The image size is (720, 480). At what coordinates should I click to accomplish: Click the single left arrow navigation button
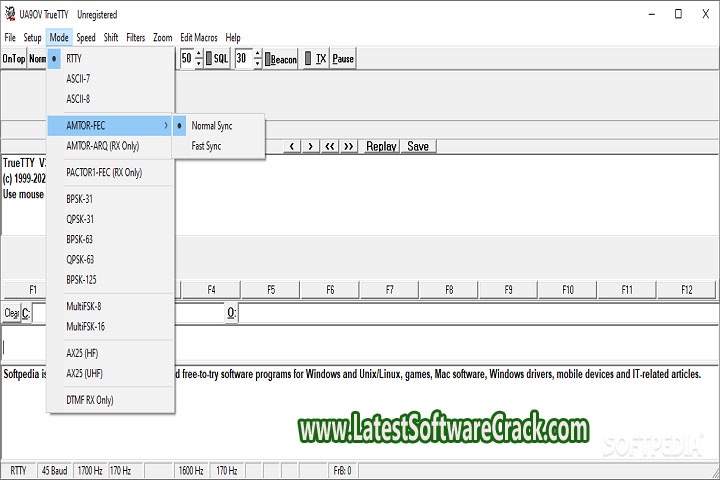(292, 146)
